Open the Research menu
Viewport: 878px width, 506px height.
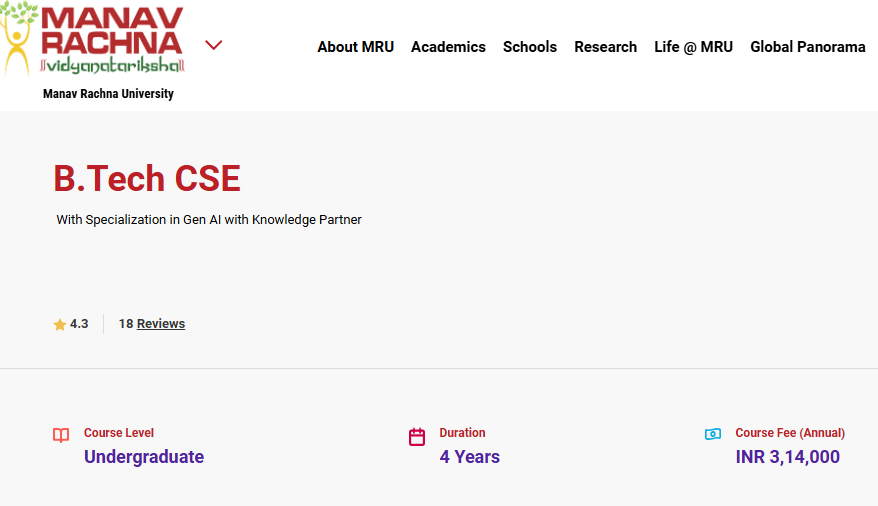click(x=605, y=47)
